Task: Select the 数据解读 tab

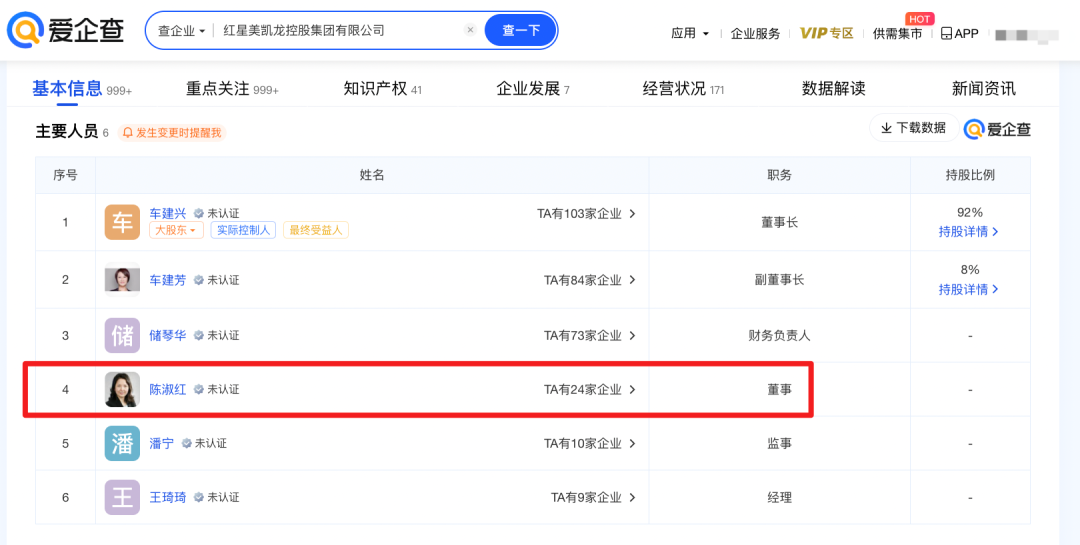Action: 833,89
